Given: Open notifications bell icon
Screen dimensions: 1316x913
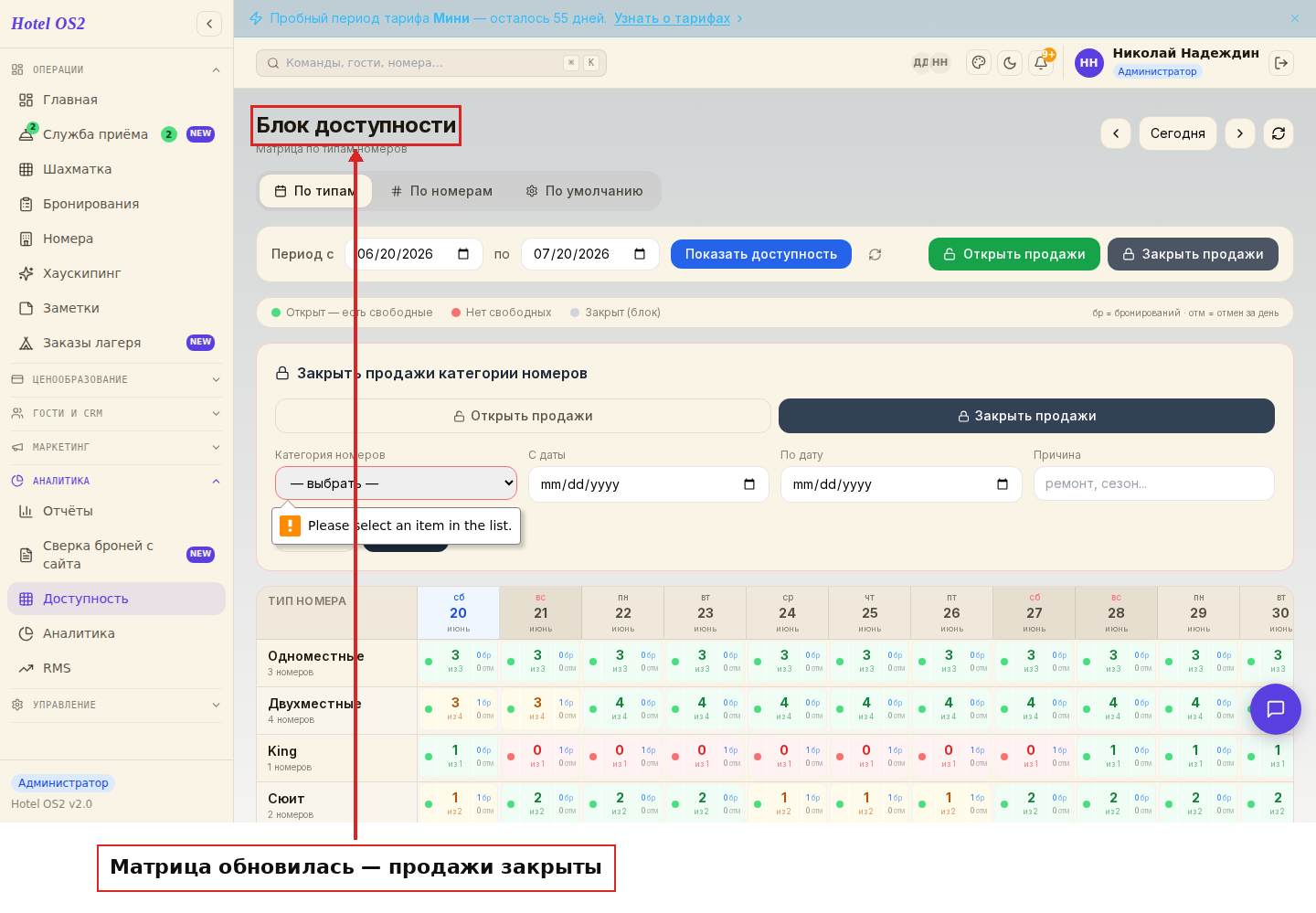Looking at the screenshot, I should [1041, 63].
